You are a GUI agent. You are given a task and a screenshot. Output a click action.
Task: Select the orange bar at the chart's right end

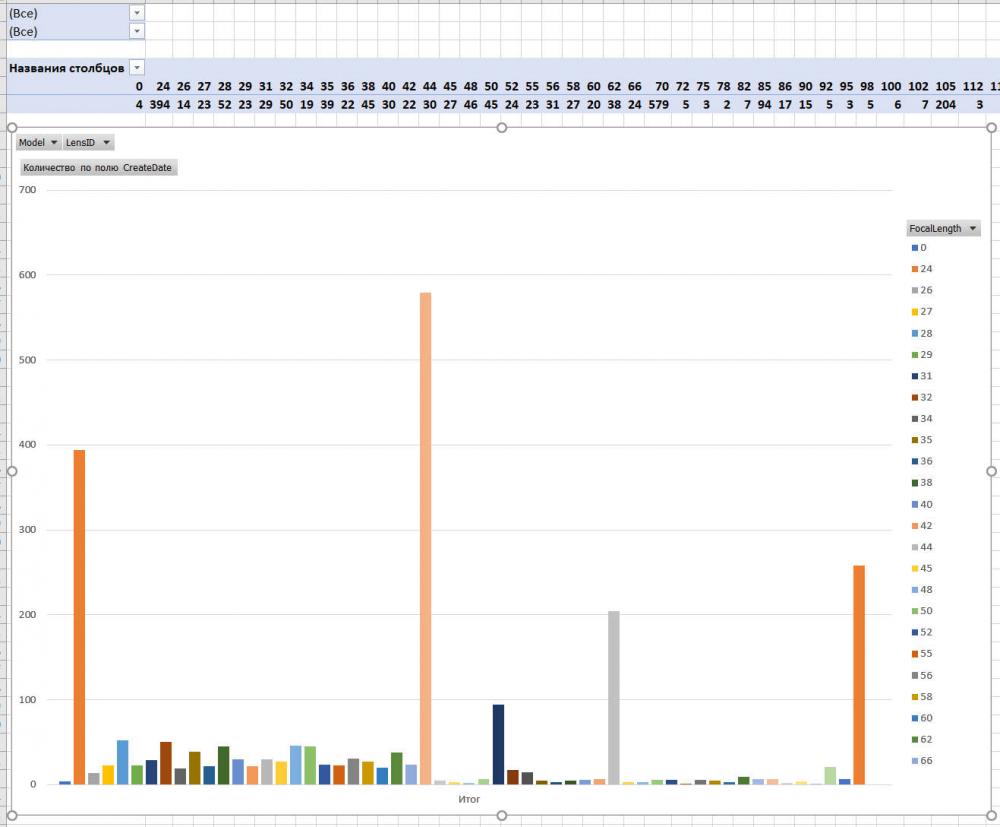pyautogui.click(x=859, y=675)
